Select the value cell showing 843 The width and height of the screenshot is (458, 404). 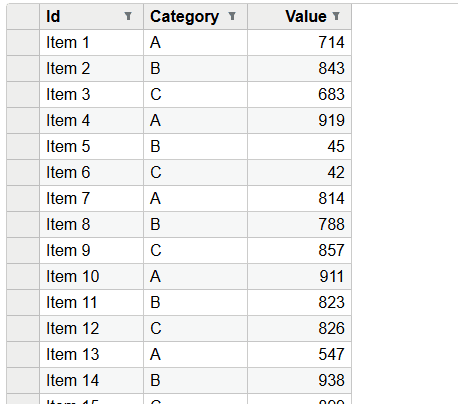pyautogui.click(x=300, y=68)
